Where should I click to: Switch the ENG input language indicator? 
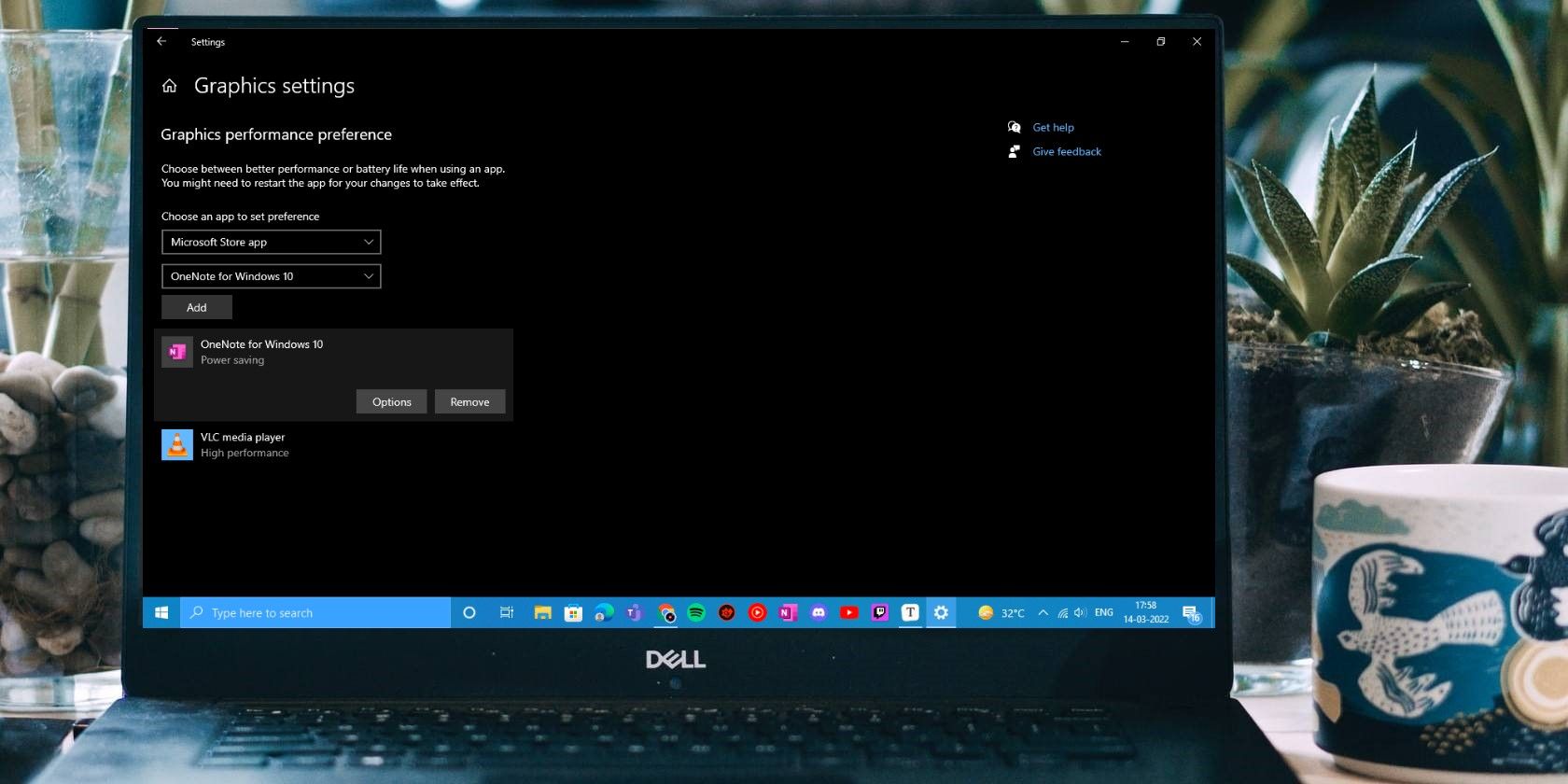click(1103, 612)
